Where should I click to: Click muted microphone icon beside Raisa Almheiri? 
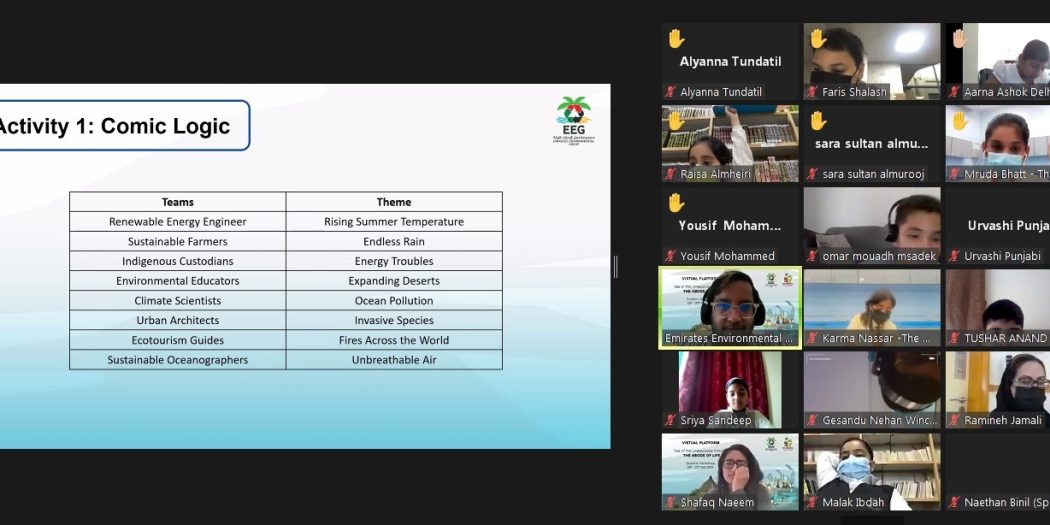pos(670,174)
